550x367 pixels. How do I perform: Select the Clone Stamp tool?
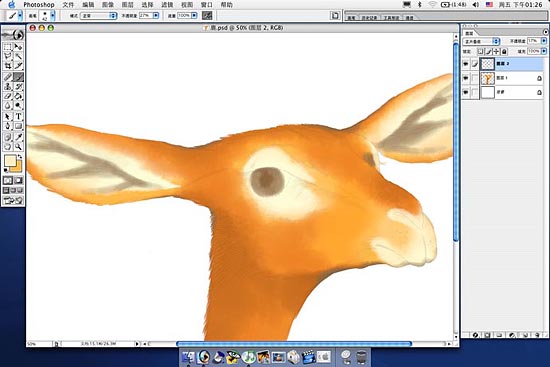point(8,86)
